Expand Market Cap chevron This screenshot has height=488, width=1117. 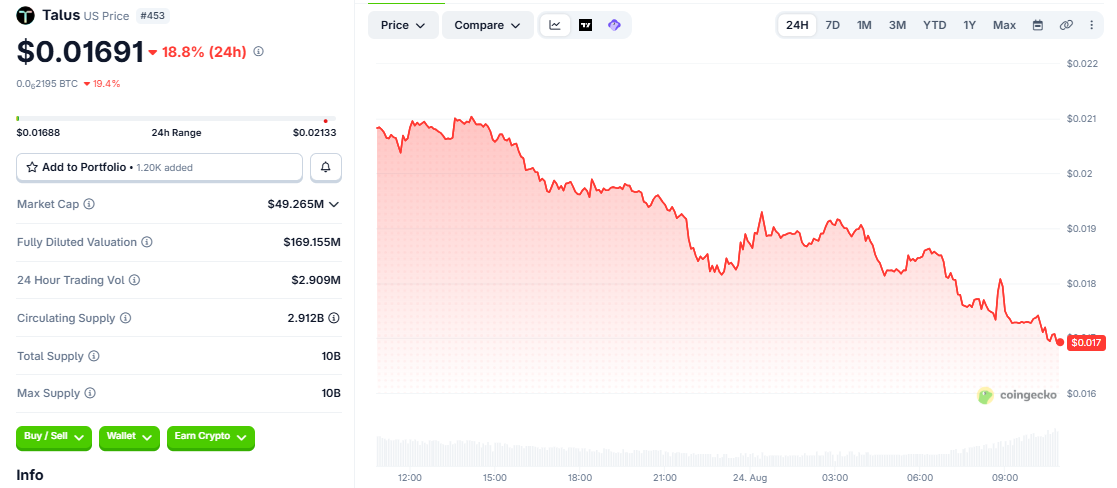(333, 204)
